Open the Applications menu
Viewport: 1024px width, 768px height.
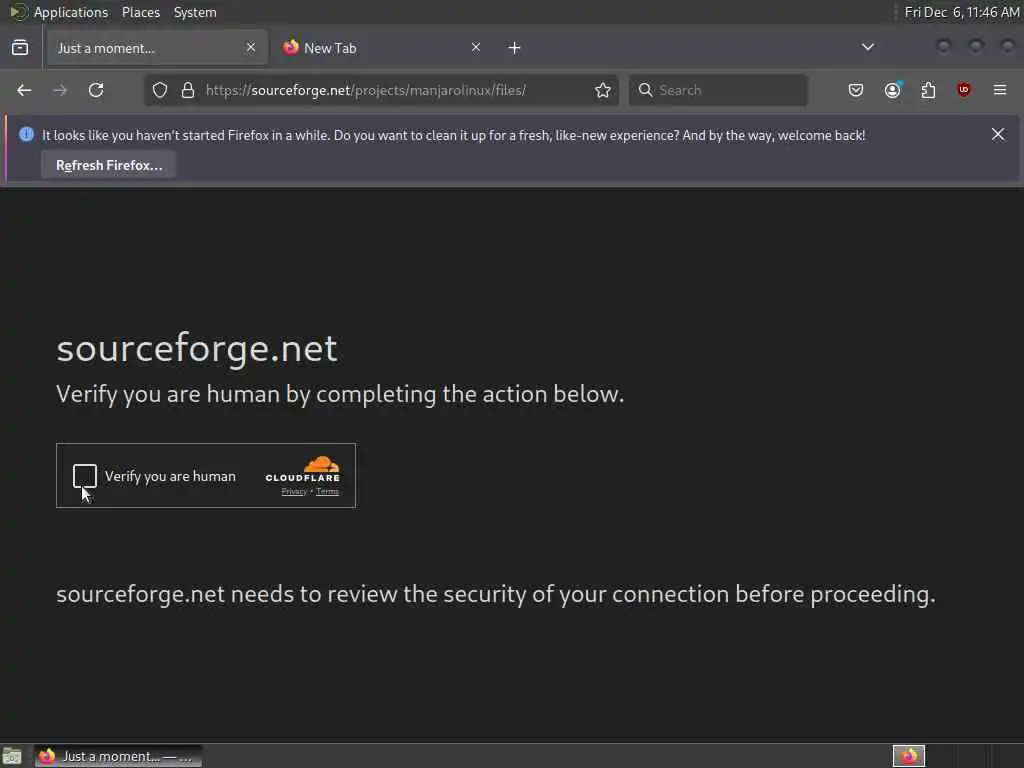[70, 12]
